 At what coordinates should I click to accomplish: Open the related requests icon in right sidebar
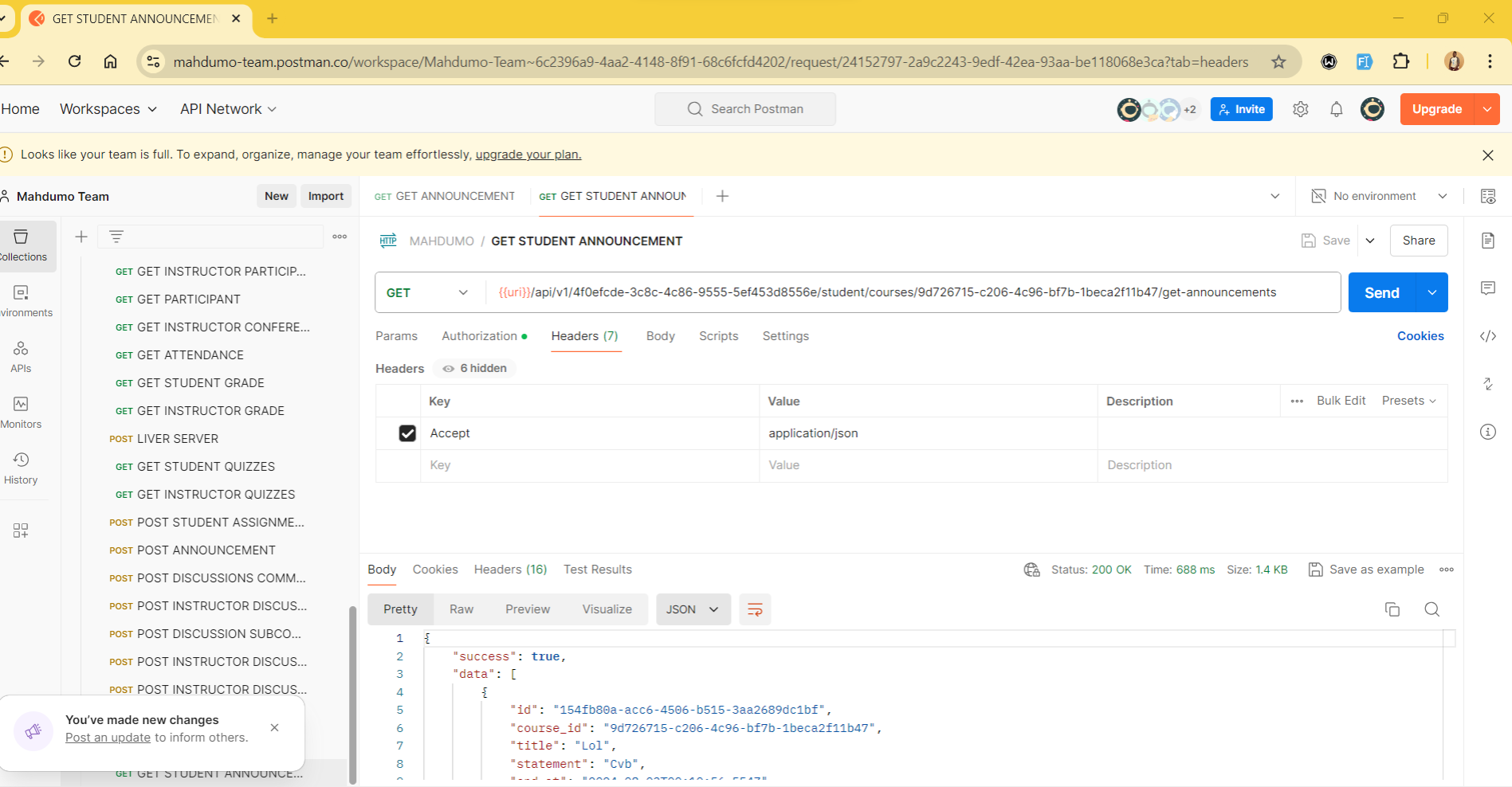(1488, 384)
